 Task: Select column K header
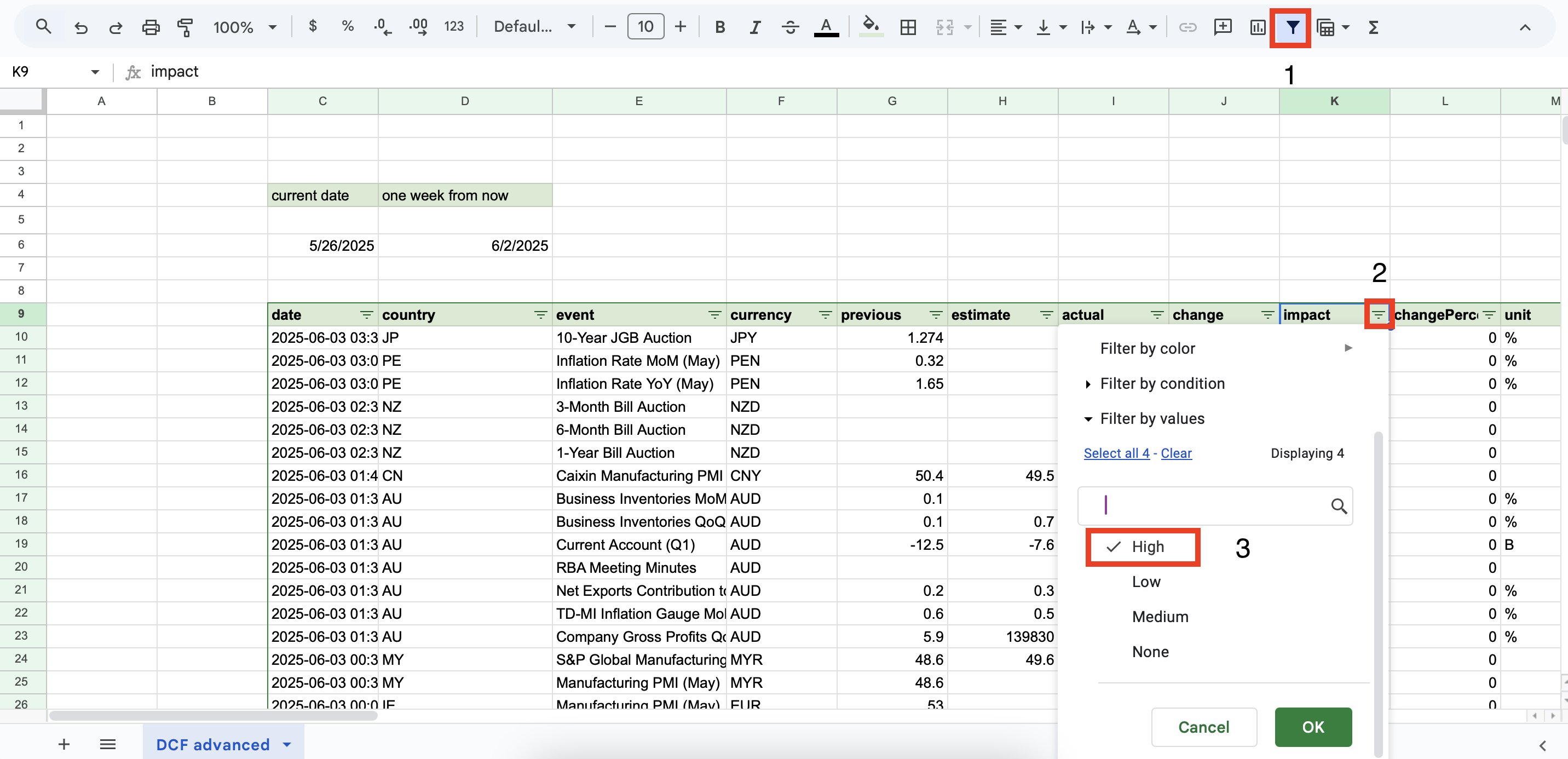pyautogui.click(x=1334, y=101)
